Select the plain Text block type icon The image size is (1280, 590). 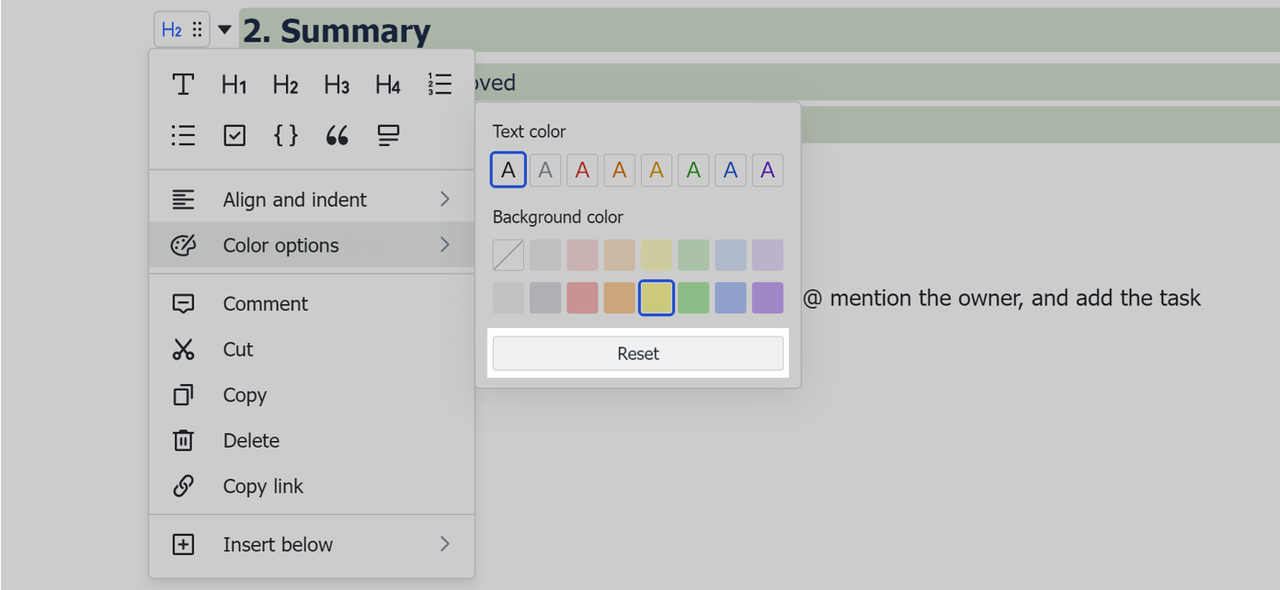click(x=183, y=85)
